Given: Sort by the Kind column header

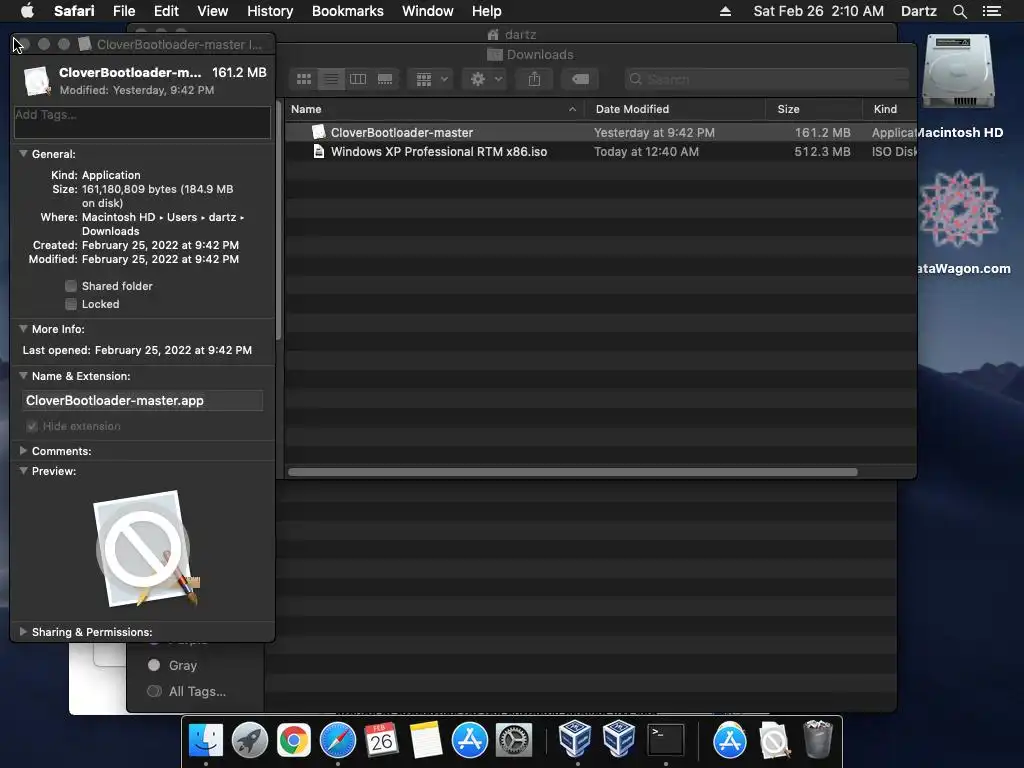Looking at the screenshot, I should point(889,109).
